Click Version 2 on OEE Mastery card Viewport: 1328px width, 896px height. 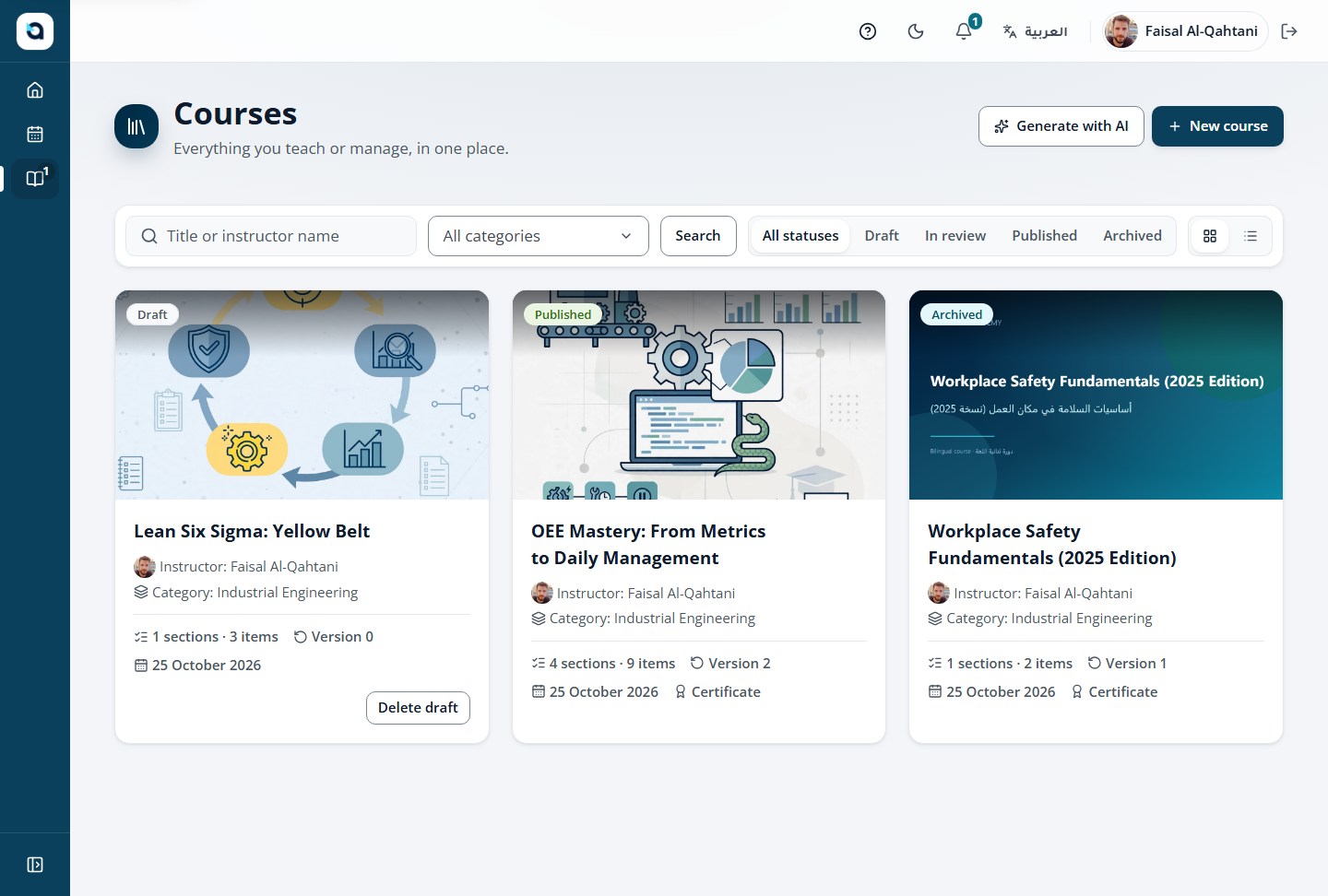730,664
